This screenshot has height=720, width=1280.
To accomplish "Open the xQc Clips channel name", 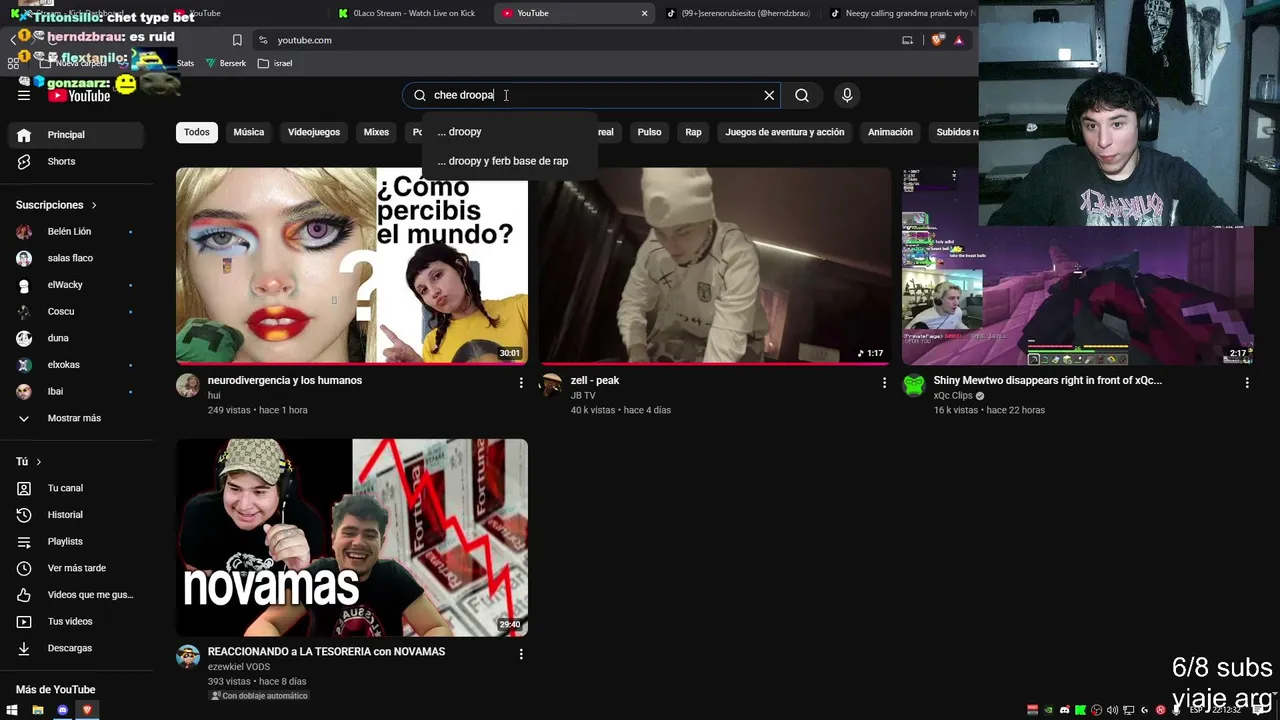I will (953, 396).
